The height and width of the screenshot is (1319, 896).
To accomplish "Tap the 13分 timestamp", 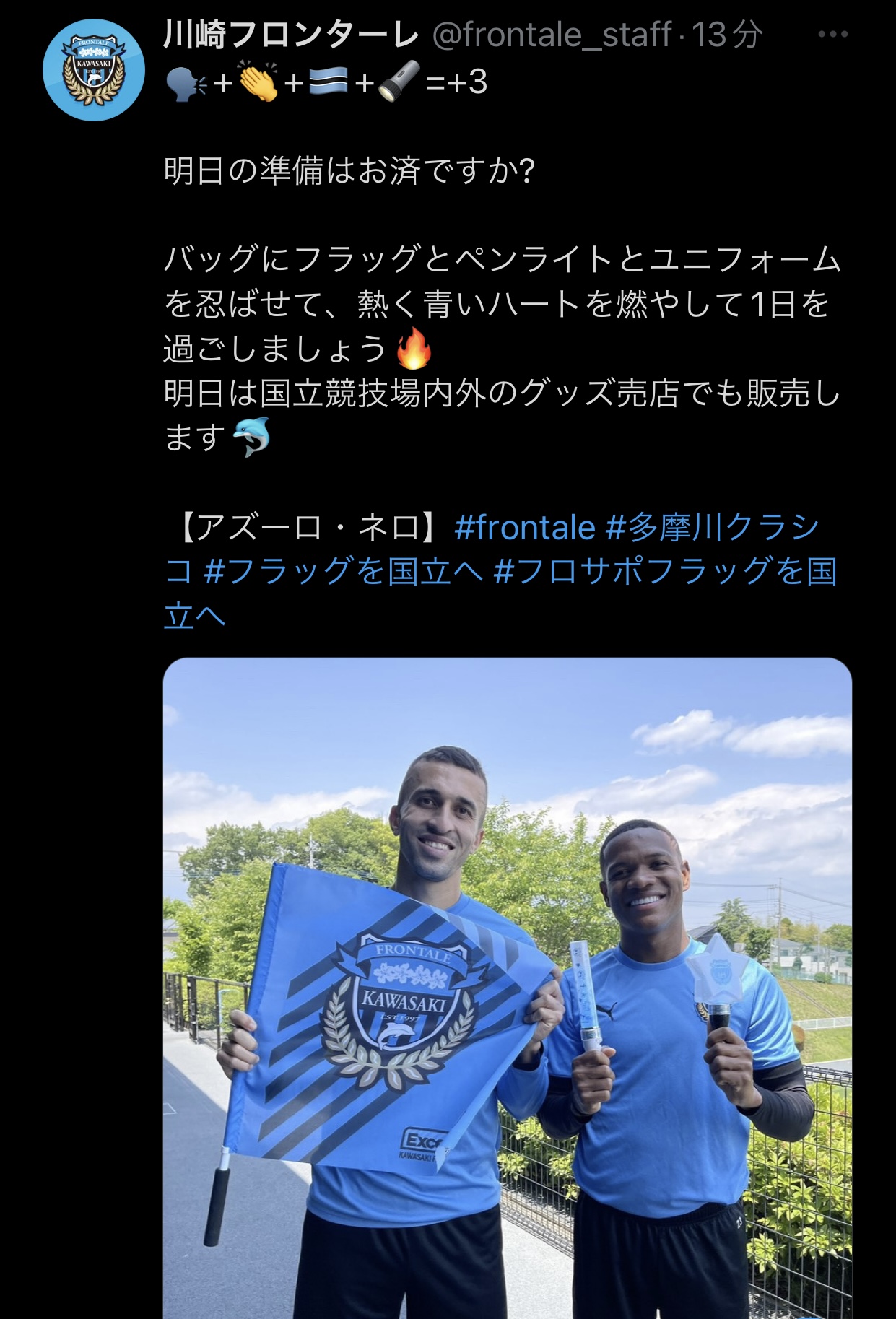I will click(727, 35).
